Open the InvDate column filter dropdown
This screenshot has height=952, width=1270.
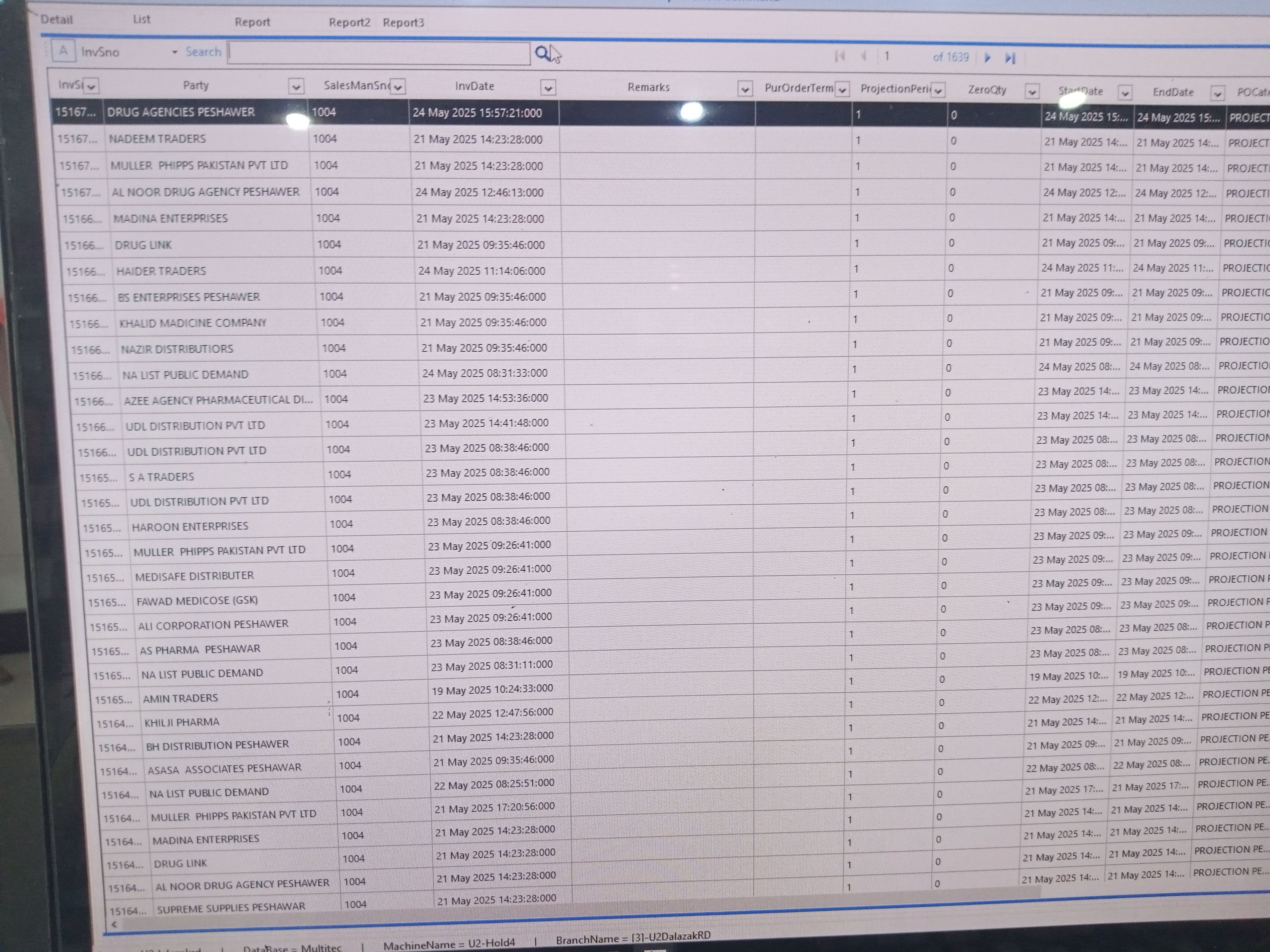click(548, 88)
